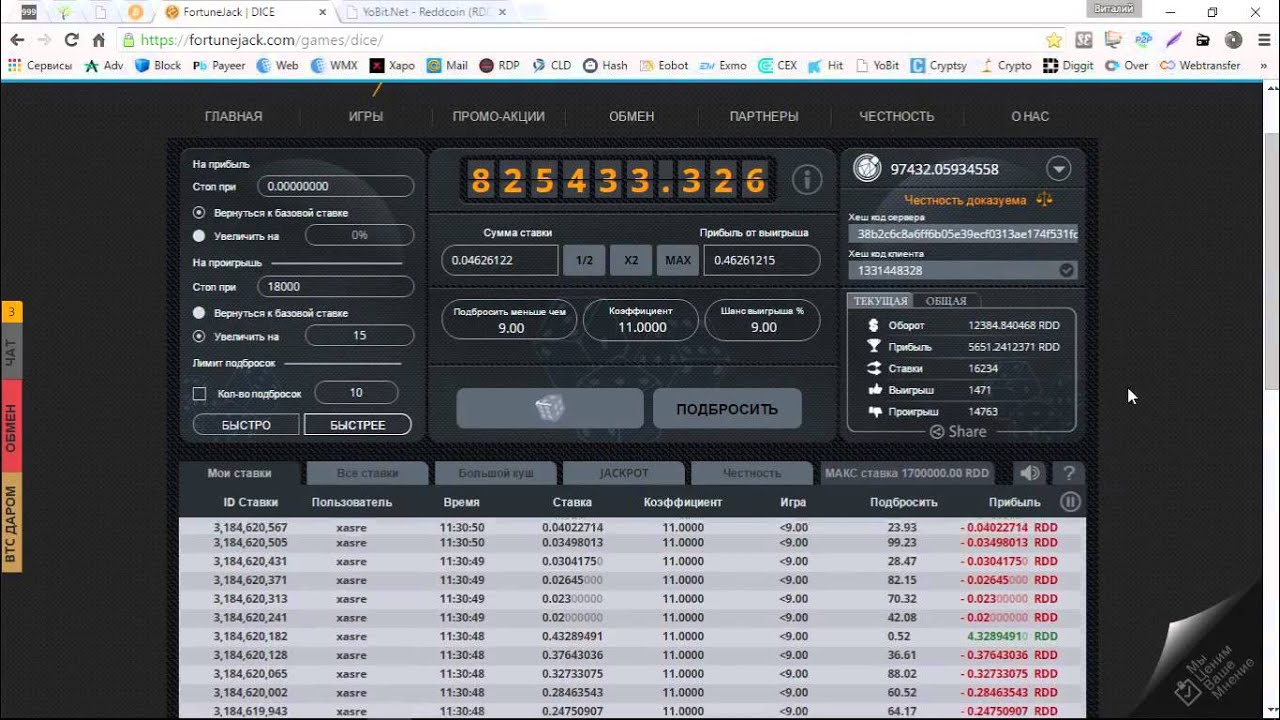Double the bet with X2 button
This screenshot has width=1280, height=720.
[631, 260]
